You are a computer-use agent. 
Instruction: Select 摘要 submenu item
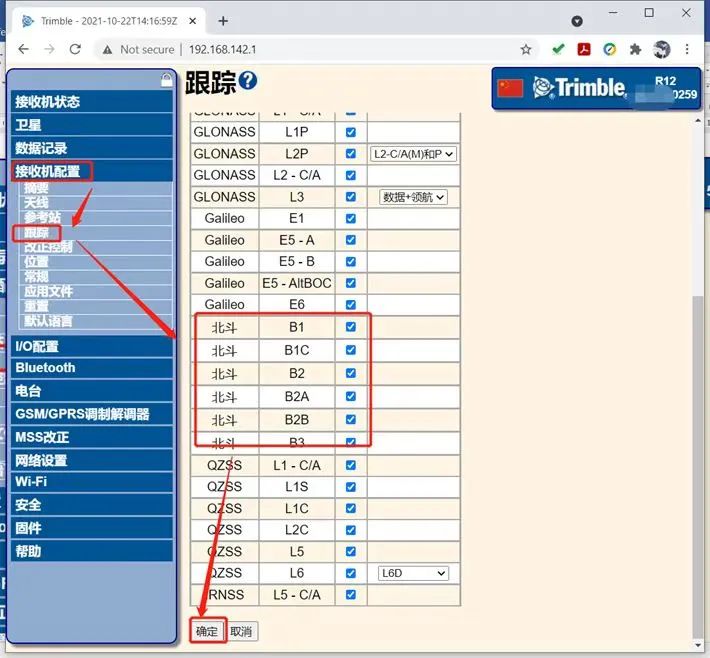tap(36, 188)
